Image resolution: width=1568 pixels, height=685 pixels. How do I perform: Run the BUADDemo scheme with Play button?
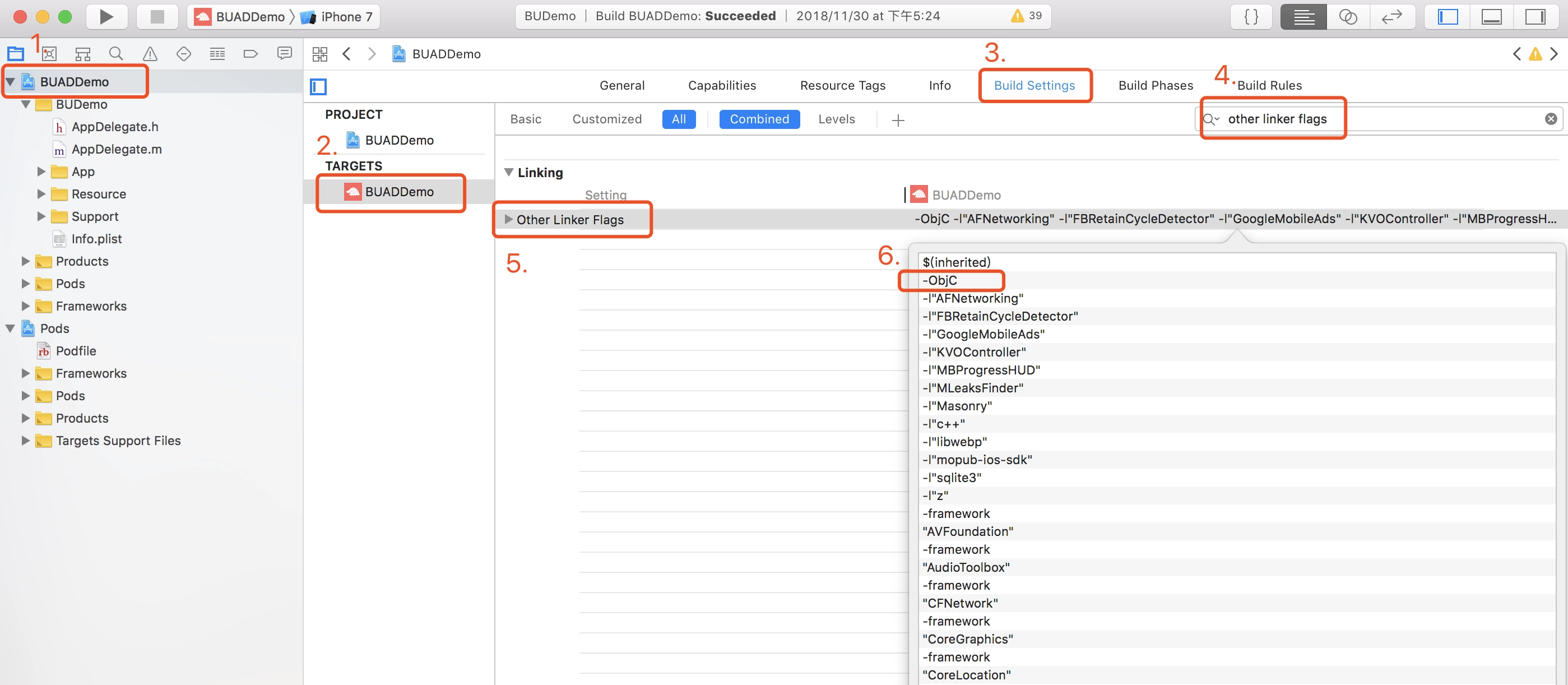106,16
